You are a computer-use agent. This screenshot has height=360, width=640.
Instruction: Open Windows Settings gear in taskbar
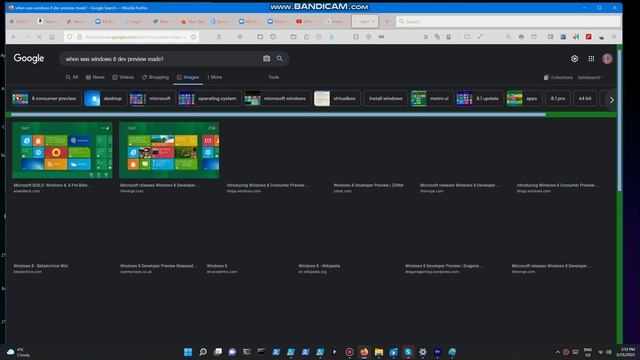click(423, 352)
